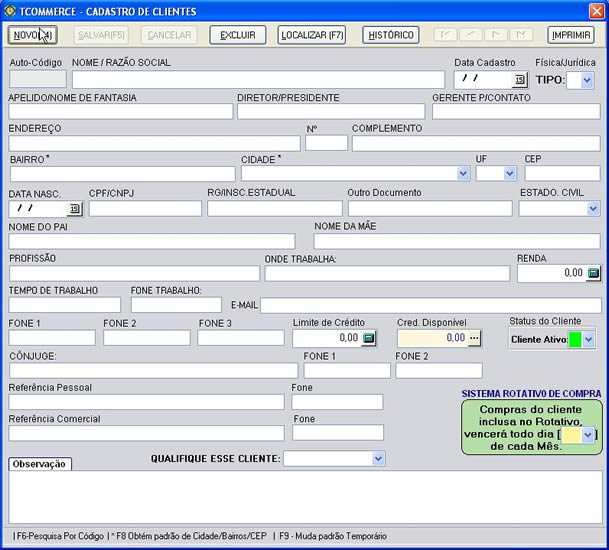Go to next record navigation arrow
This screenshot has width=609, height=550.
[496, 35]
